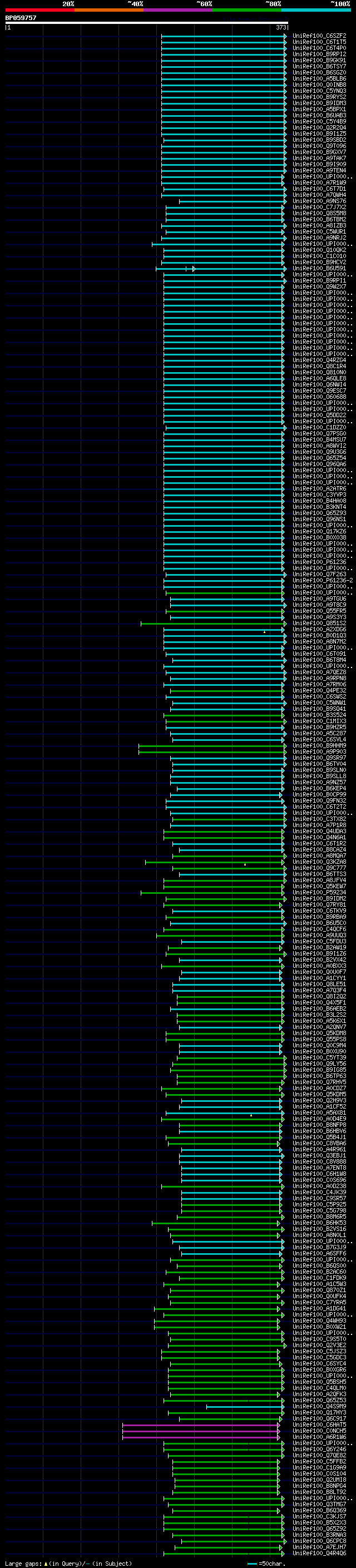Open hit UniRef100_C6SZF2
The width and height of the screenshot is (356, 1568).
[x=319, y=36]
